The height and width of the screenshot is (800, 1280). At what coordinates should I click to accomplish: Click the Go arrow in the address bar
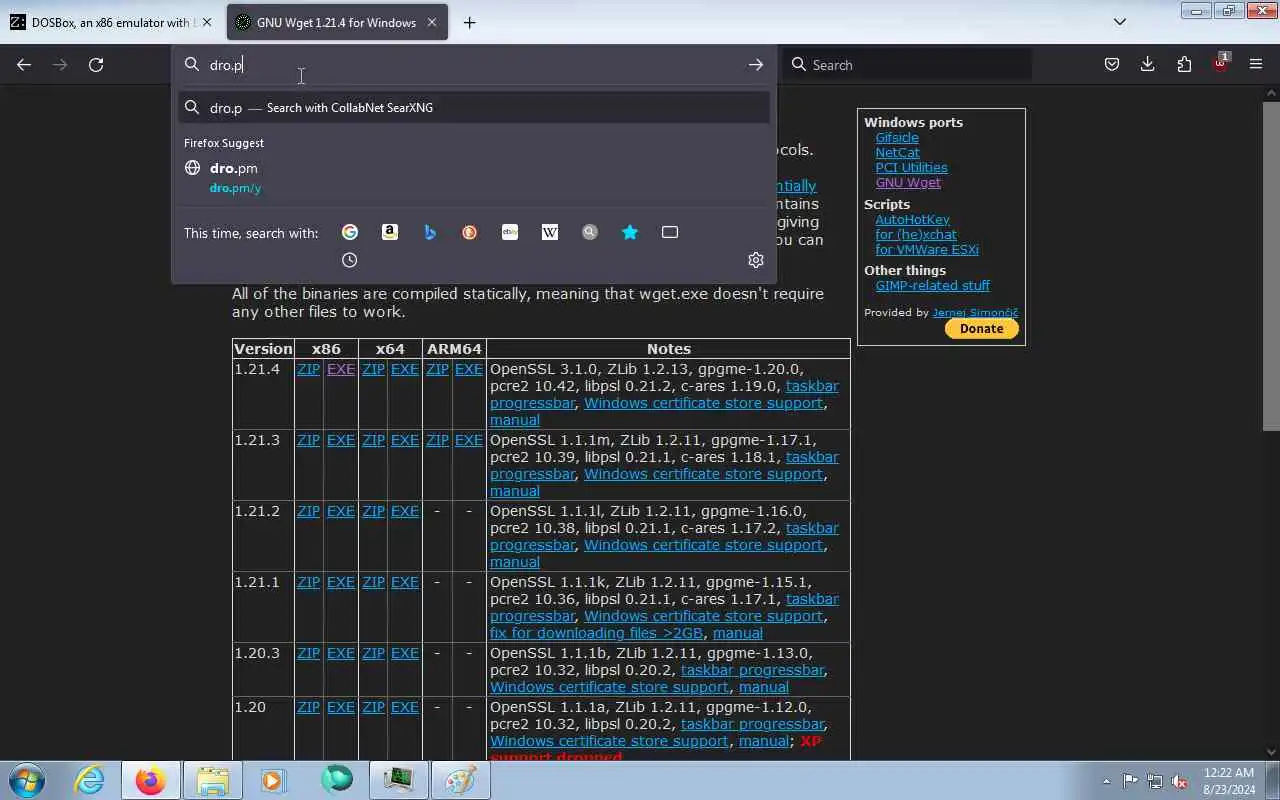(756, 65)
